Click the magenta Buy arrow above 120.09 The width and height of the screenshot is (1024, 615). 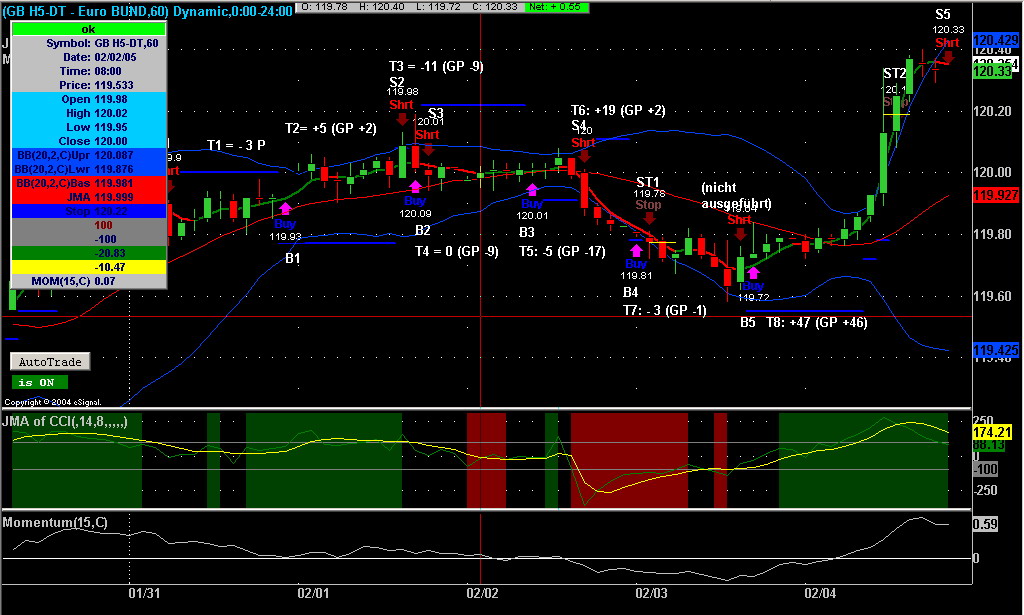(x=415, y=186)
